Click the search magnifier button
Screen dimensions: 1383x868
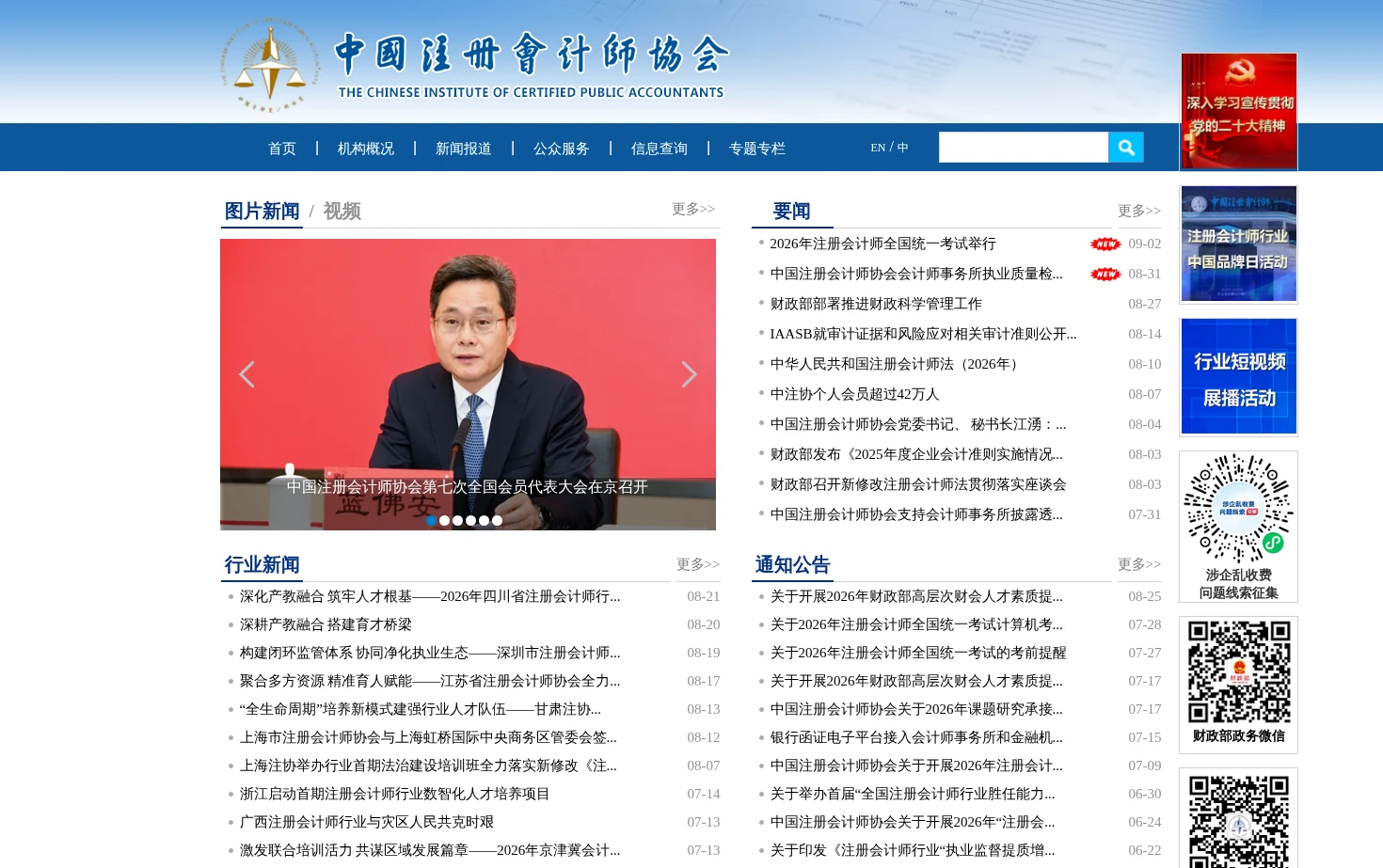tap(1126, 148)
